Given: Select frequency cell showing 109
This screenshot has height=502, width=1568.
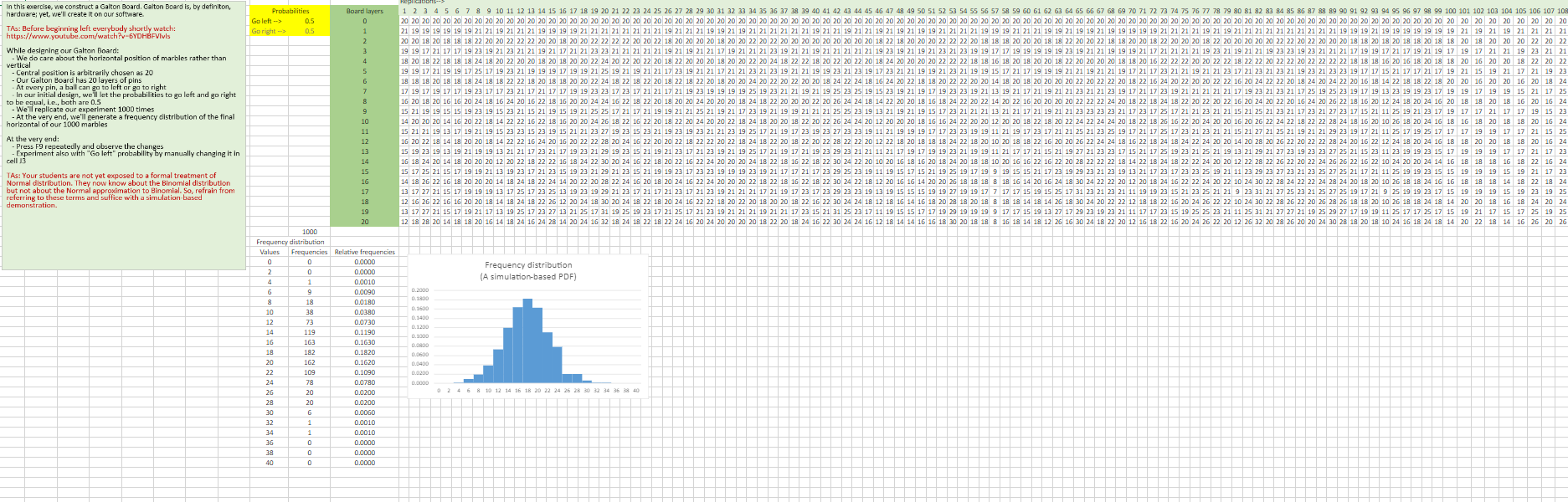Looking at the screenshot, I should [310, 372].
